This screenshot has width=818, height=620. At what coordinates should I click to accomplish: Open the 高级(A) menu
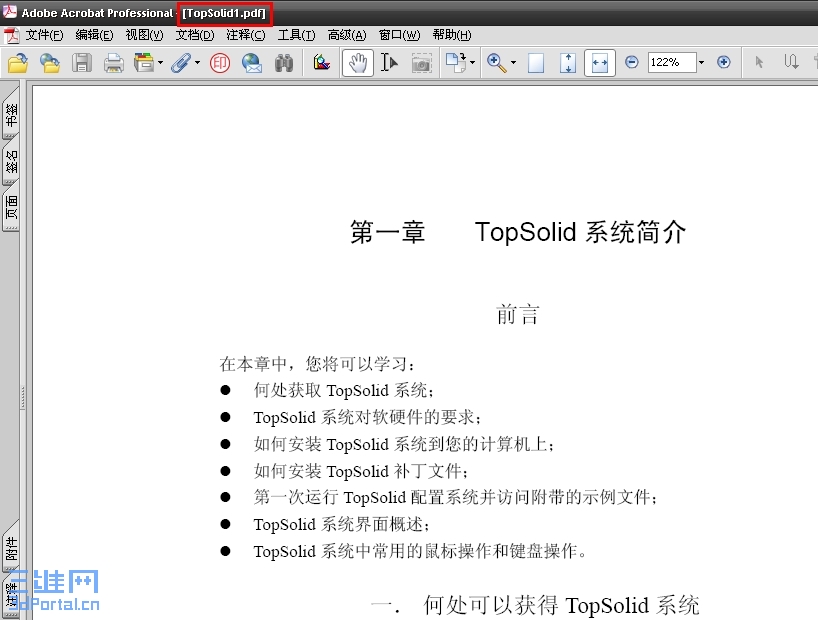pyautogui.click(x=347, y=35)
